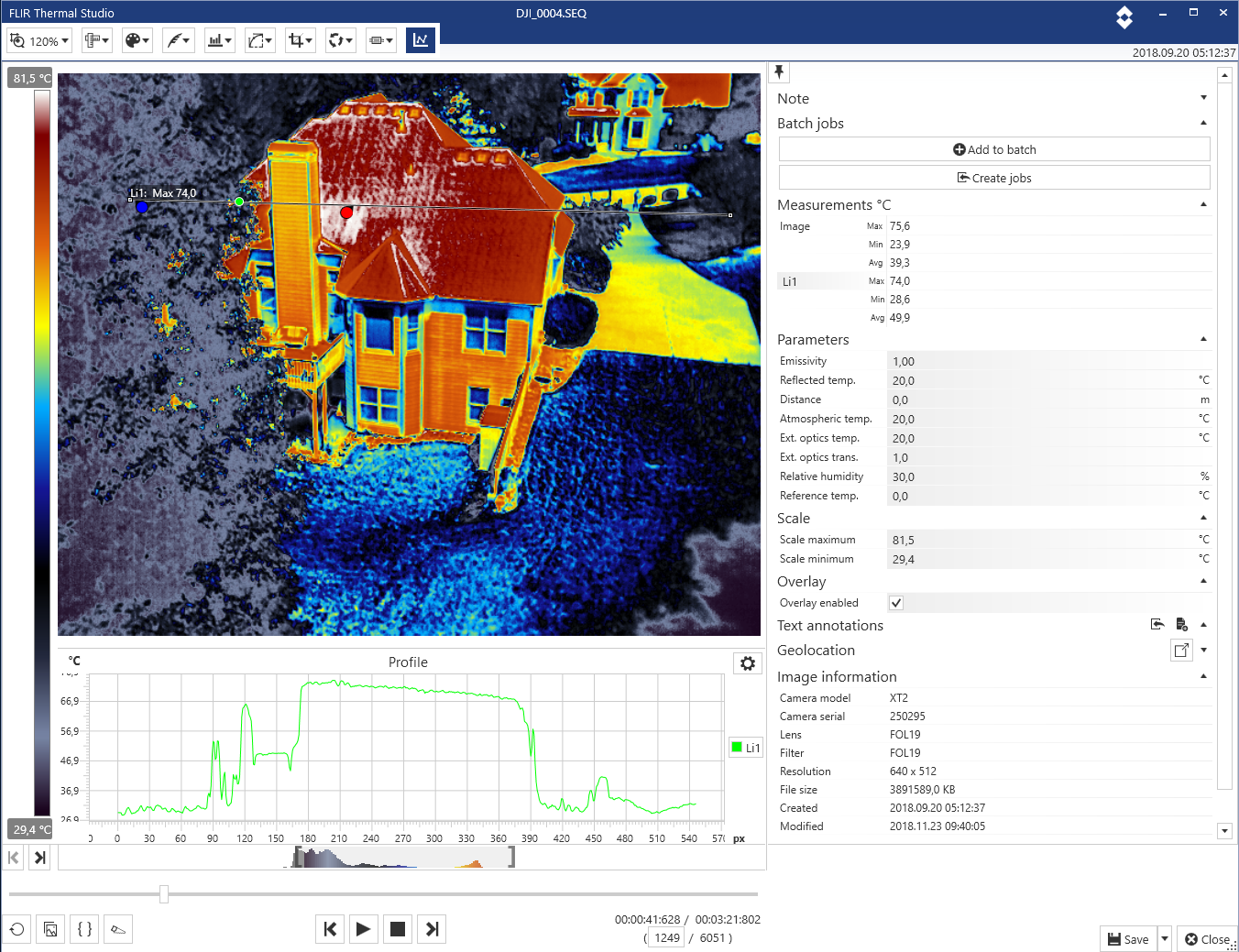1239x952 pixels.
Task: Open geolocation in external window
Action: 1181,650
